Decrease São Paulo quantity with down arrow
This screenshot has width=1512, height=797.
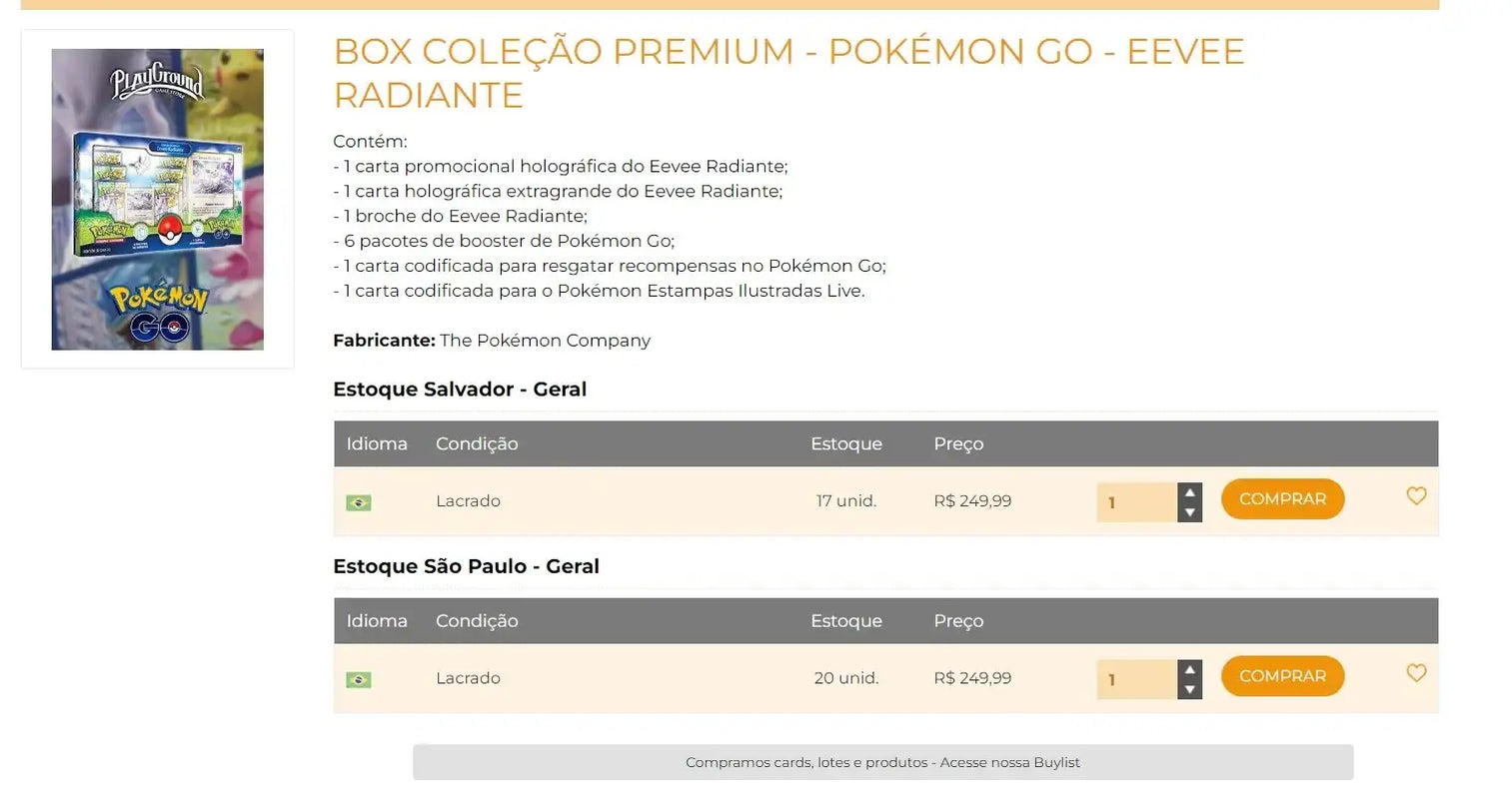pyautogui.click(x=1189, y=690)
